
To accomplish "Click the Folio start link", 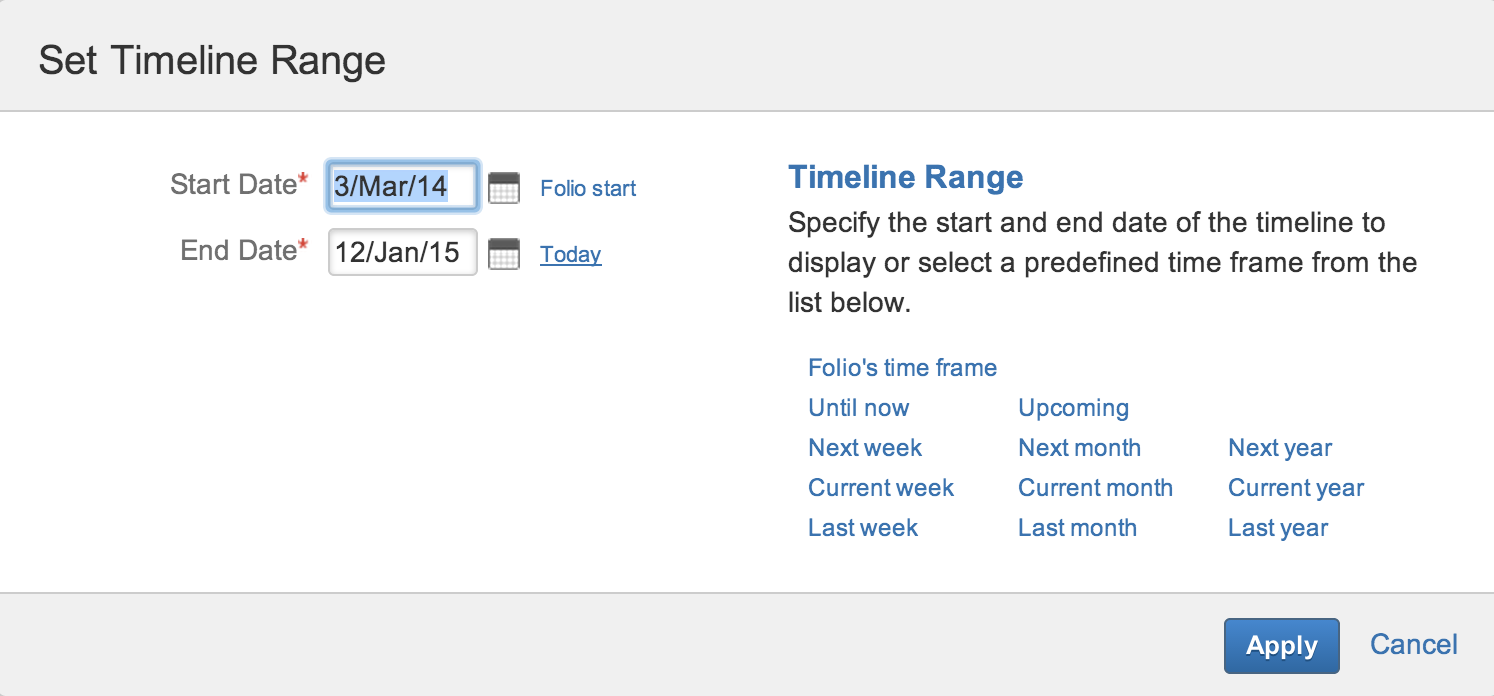I will pos(588,188).
